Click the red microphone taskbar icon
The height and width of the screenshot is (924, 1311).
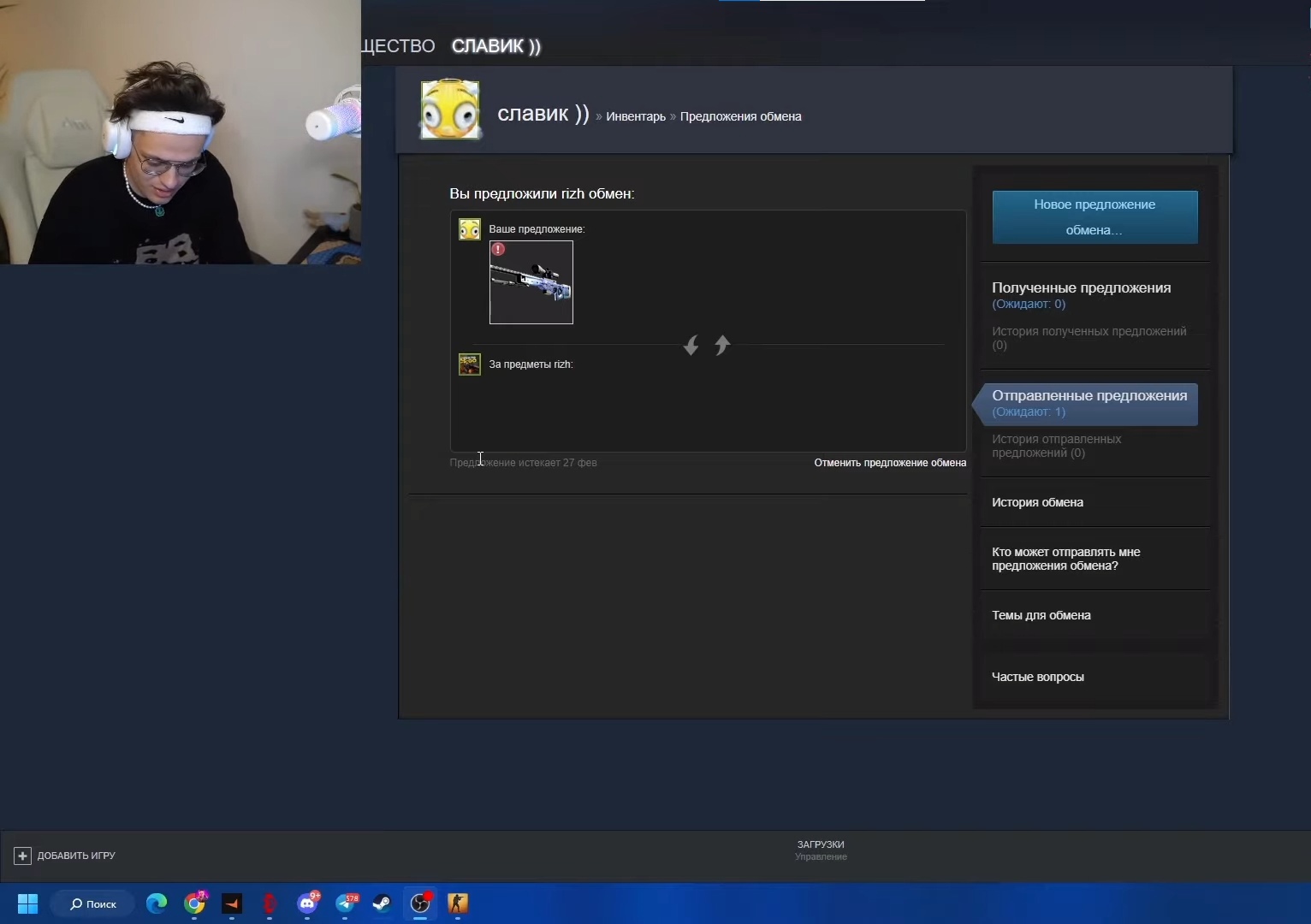(270, 903)
